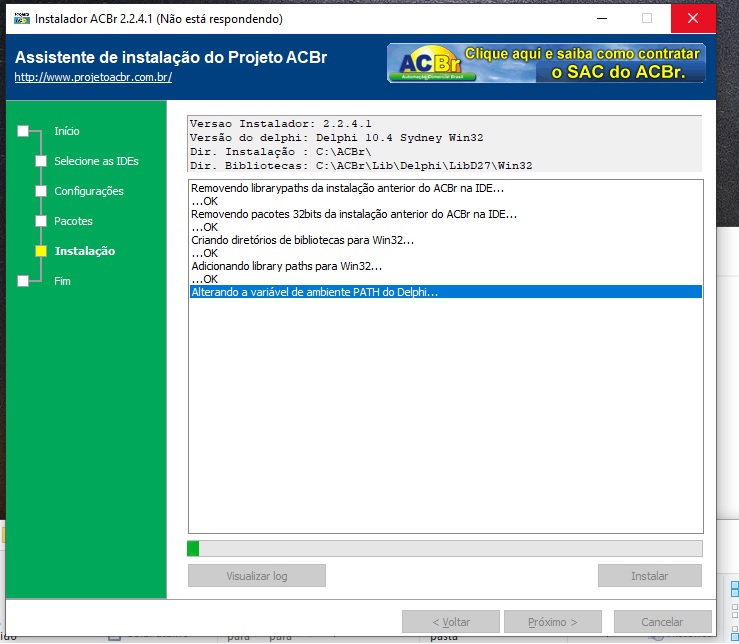Click the Pacotes step marker
Screen dimensions: 739x644
point(41,221)
